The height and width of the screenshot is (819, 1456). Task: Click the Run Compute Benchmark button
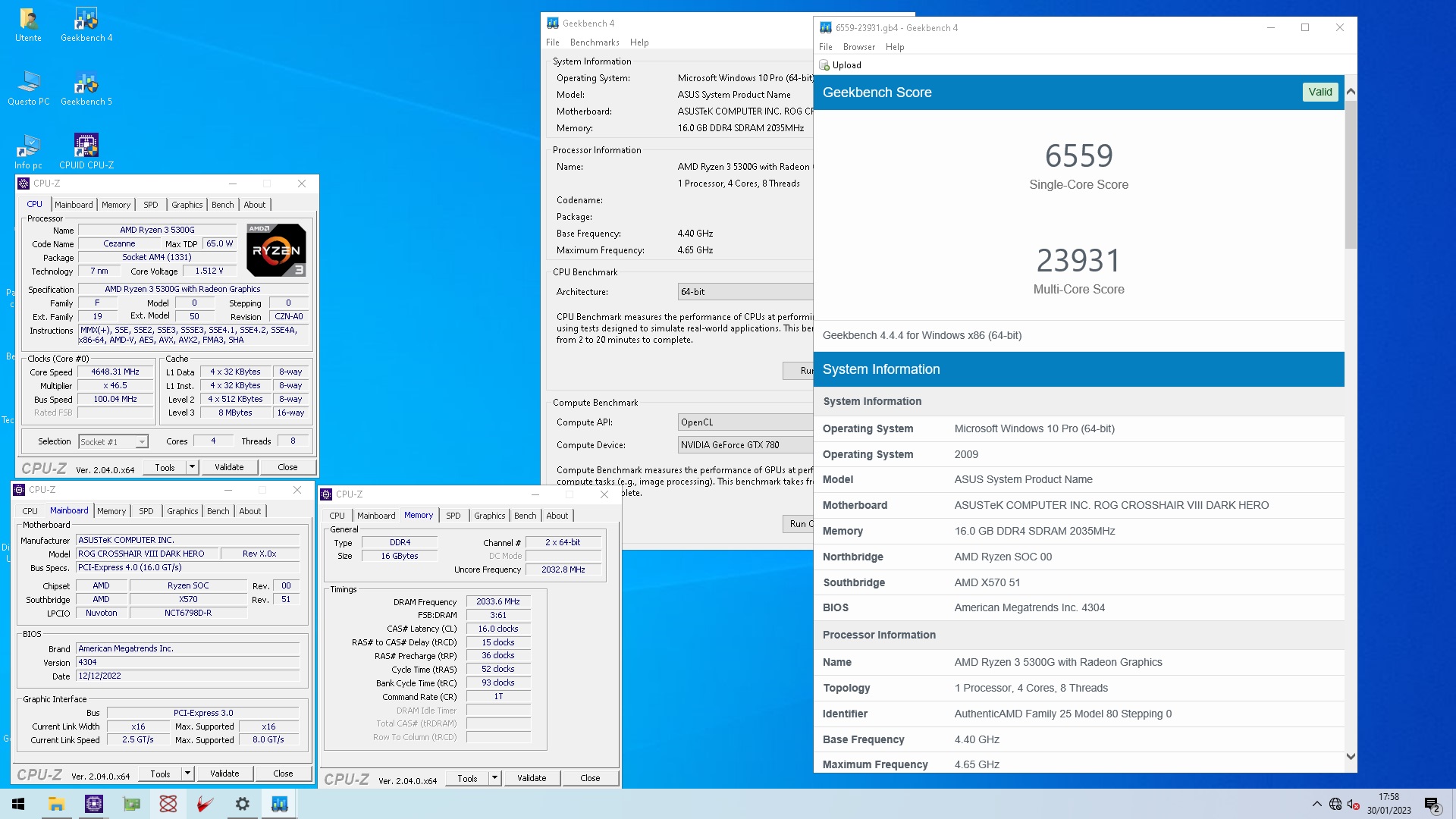click(799, 524)
